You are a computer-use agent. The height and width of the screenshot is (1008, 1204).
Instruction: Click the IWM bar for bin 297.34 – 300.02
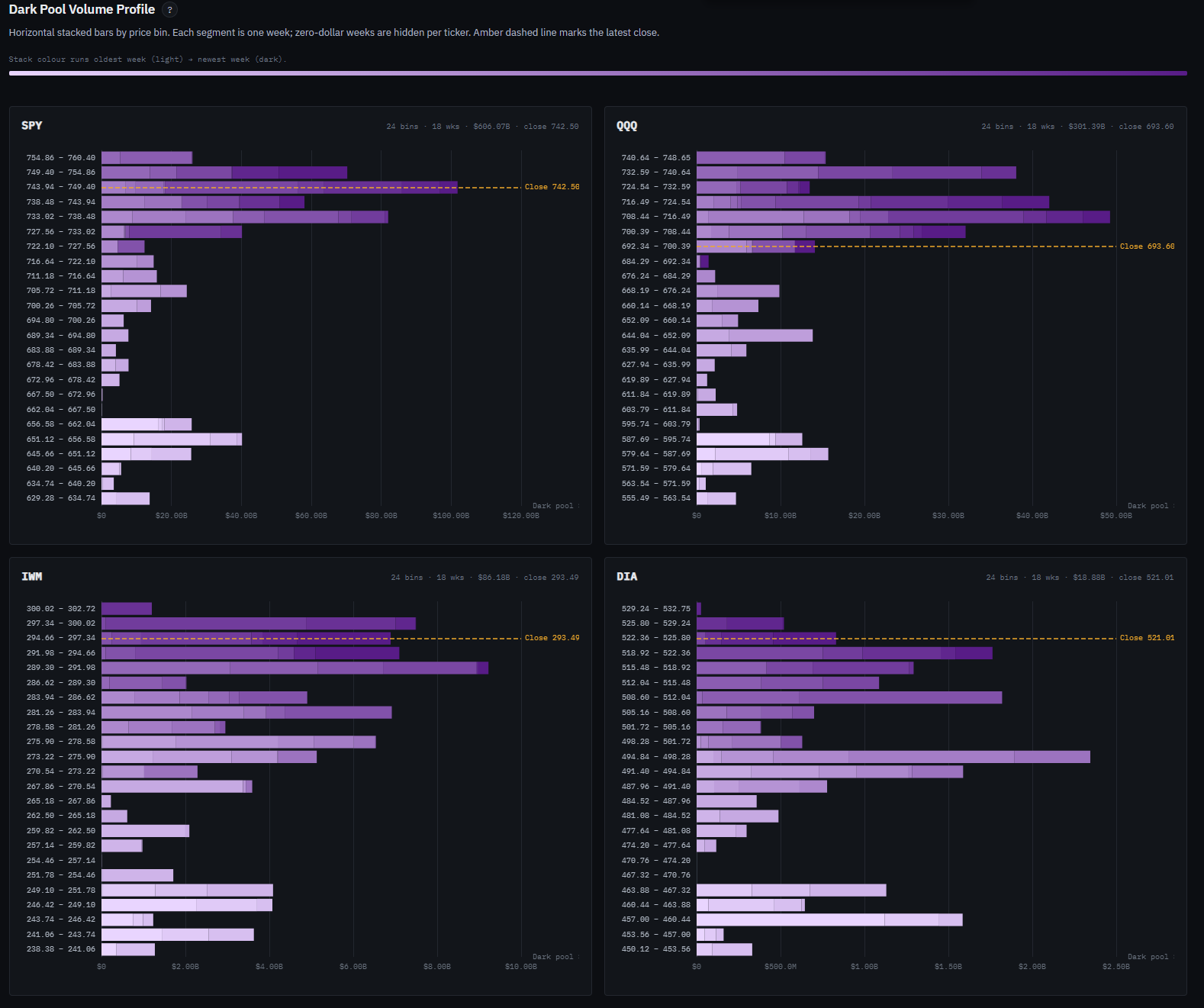pos(259,623)
